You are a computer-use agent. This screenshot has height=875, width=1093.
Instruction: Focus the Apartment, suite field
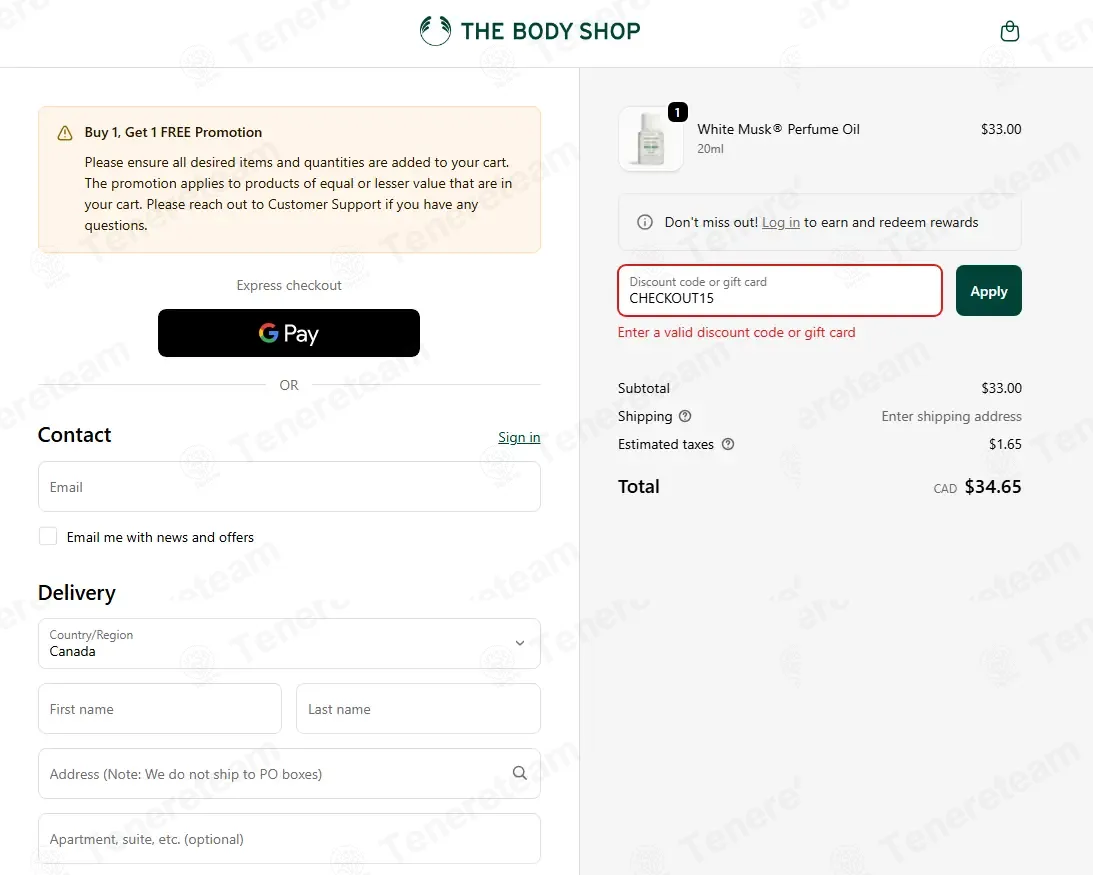[289, 839]
